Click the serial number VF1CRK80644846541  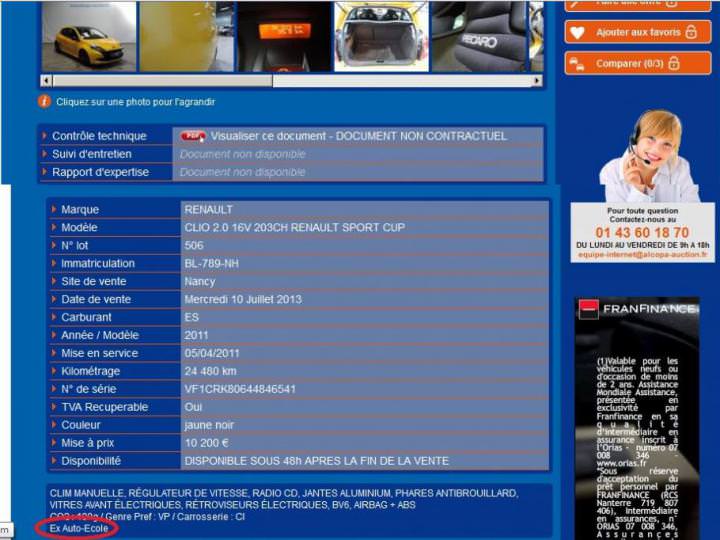coord(240,389)
